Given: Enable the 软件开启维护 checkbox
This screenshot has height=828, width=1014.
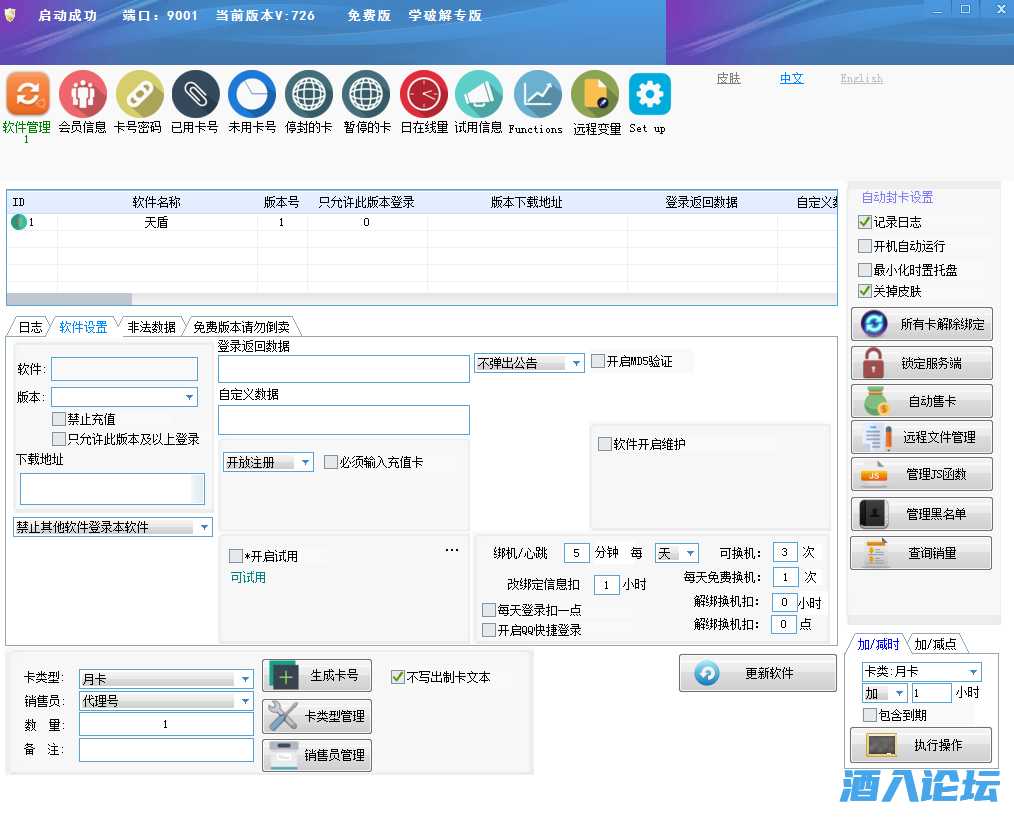Looking at the screenshot, I should point(604,444).
